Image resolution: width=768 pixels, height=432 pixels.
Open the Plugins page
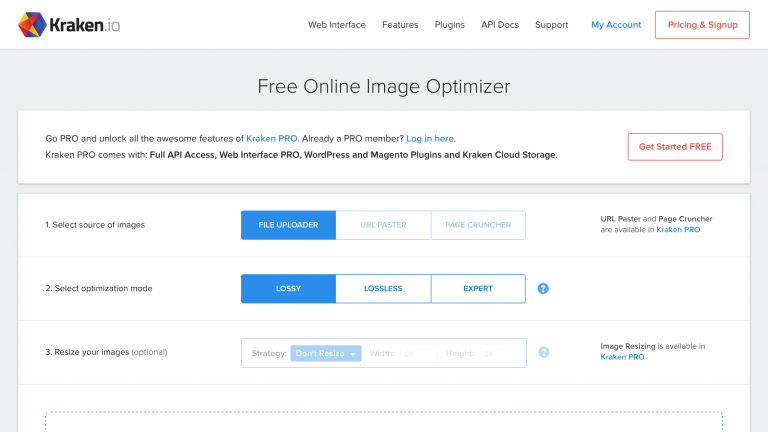450,25
